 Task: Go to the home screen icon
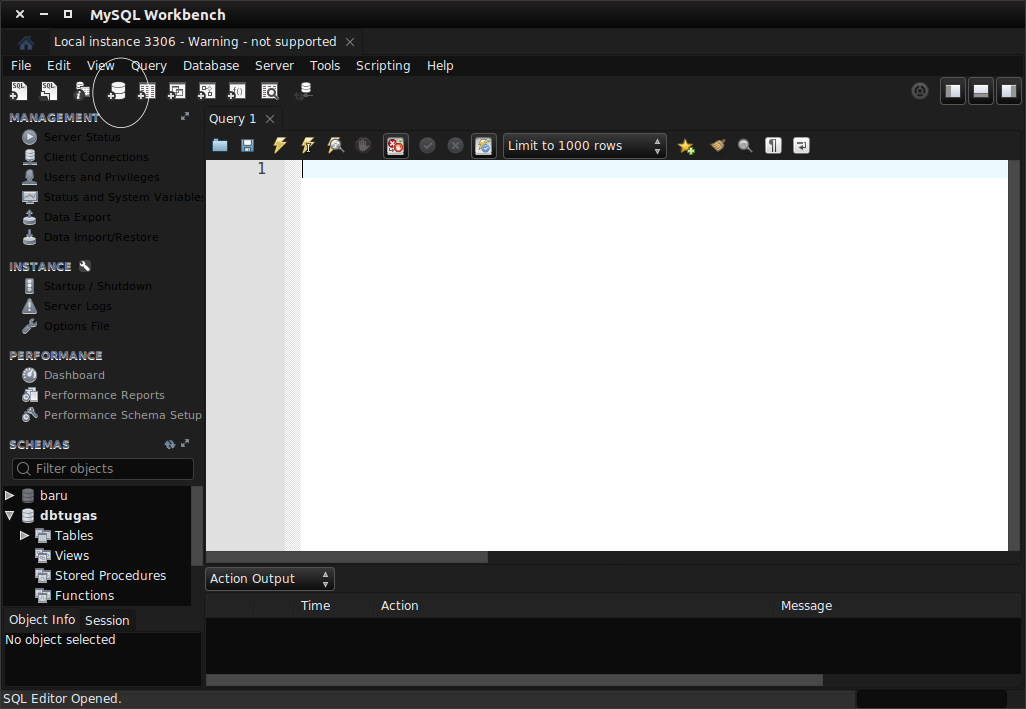(26, 43)
